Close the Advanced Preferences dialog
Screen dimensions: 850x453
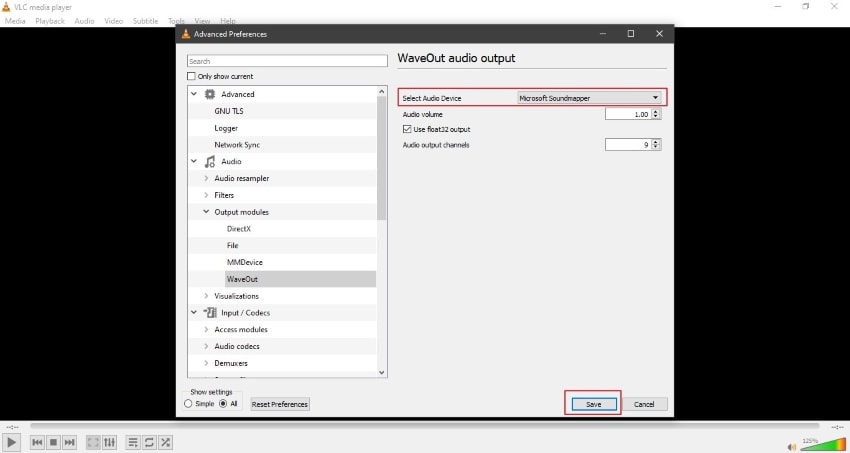click(x=659, y=34)
